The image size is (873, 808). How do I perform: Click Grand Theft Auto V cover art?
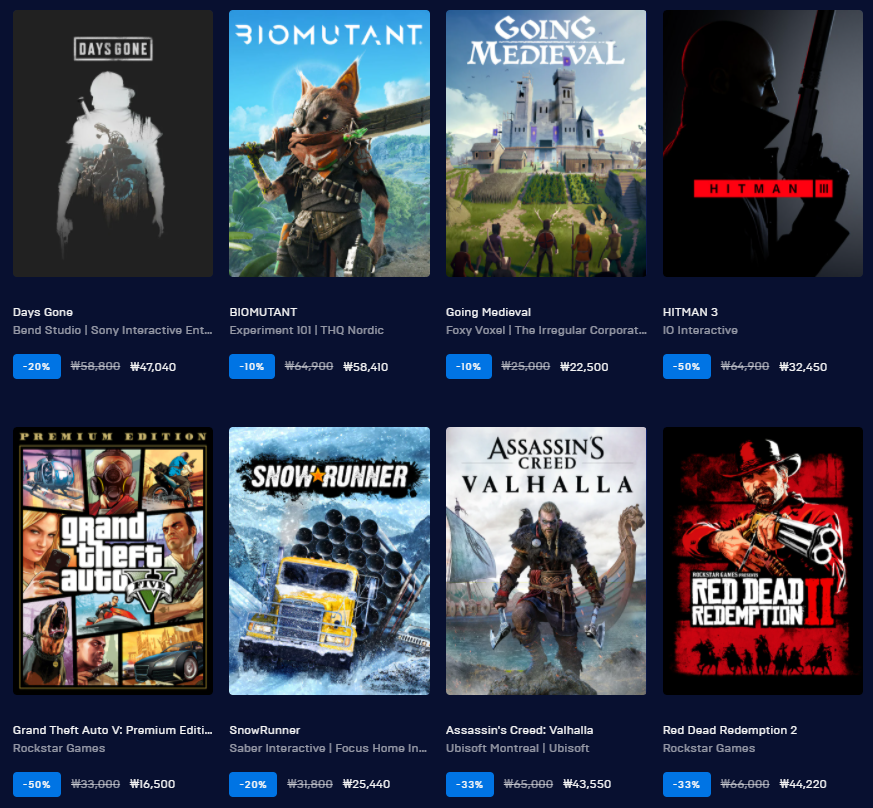(112, 560)
